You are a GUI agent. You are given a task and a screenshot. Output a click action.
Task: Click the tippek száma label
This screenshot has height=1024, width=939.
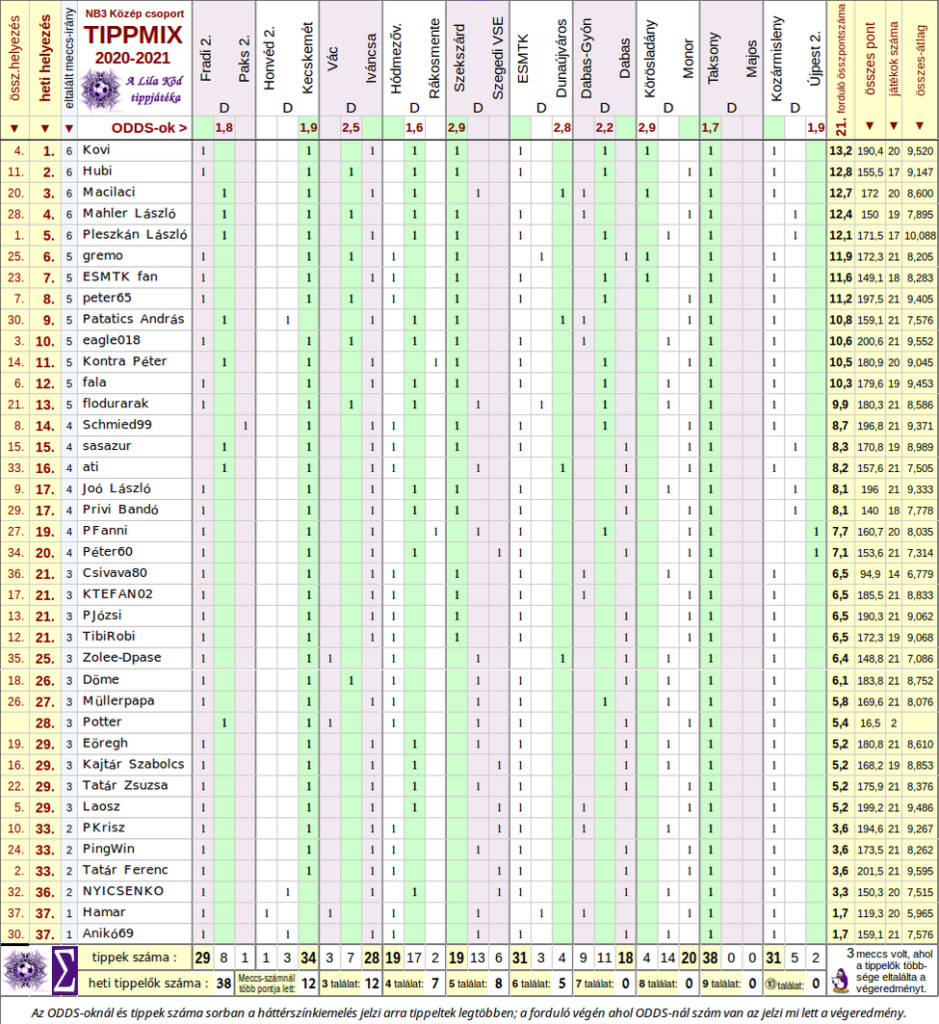pyautogui.click(x=134, y=957)
